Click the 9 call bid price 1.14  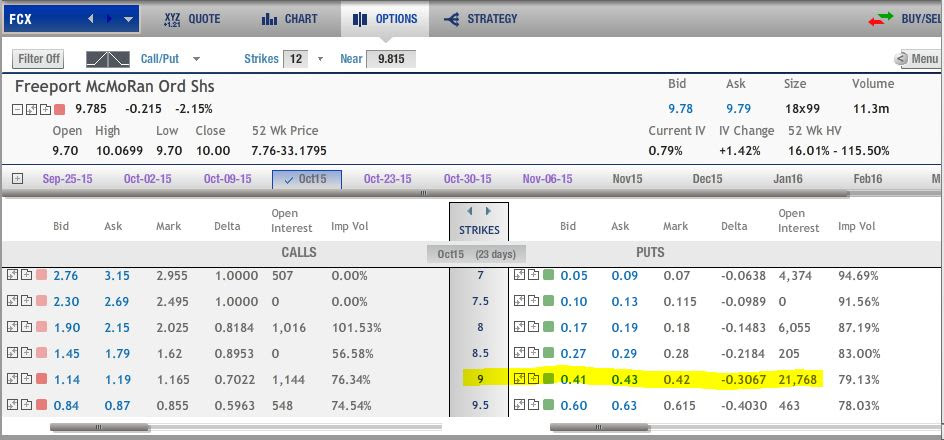pyautogui.click(x=66, y=379)
